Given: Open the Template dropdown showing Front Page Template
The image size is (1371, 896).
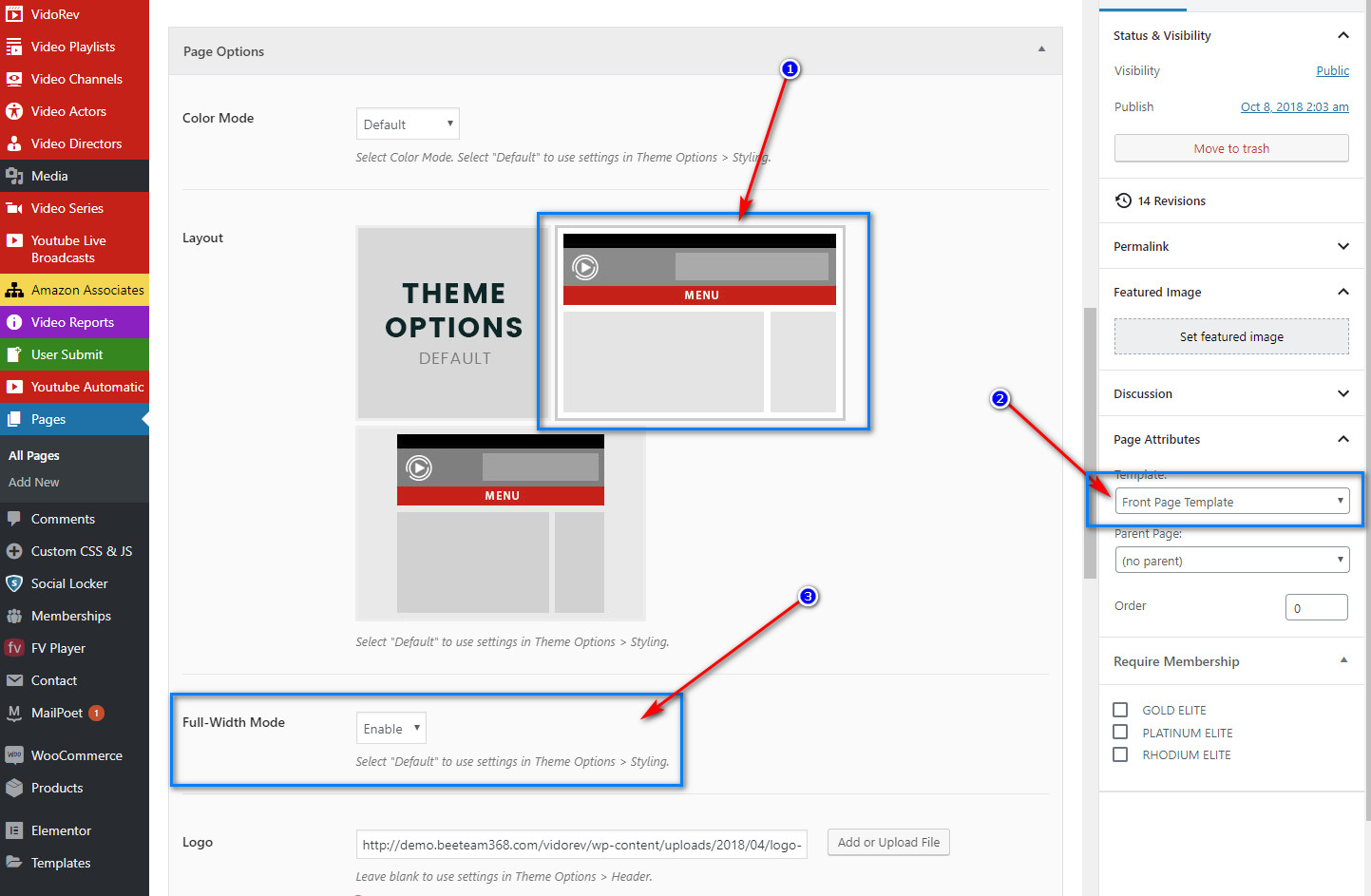Looking at the screenshot, I should [x=1231, y=502].
